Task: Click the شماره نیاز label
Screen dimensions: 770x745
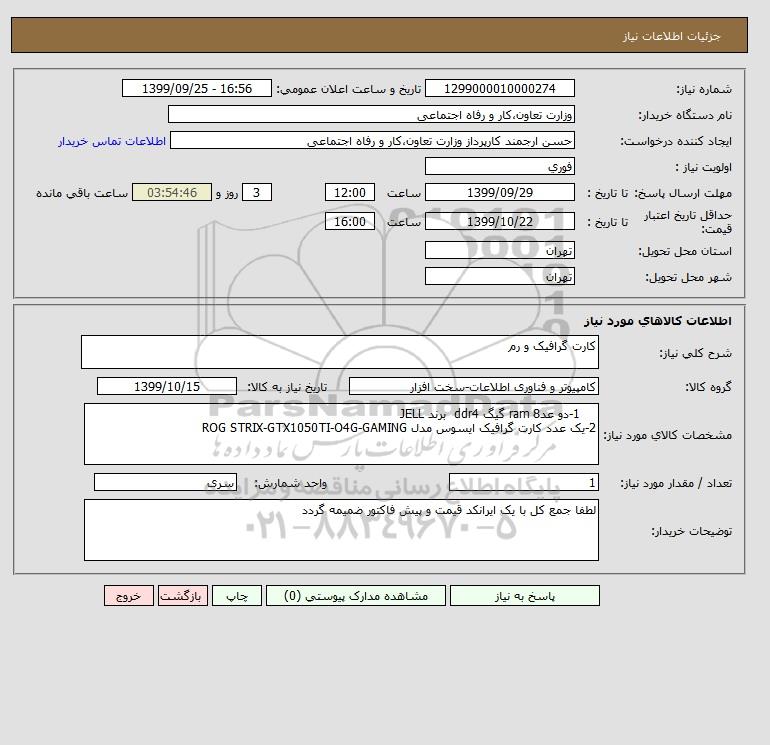Action: [705, 89]
